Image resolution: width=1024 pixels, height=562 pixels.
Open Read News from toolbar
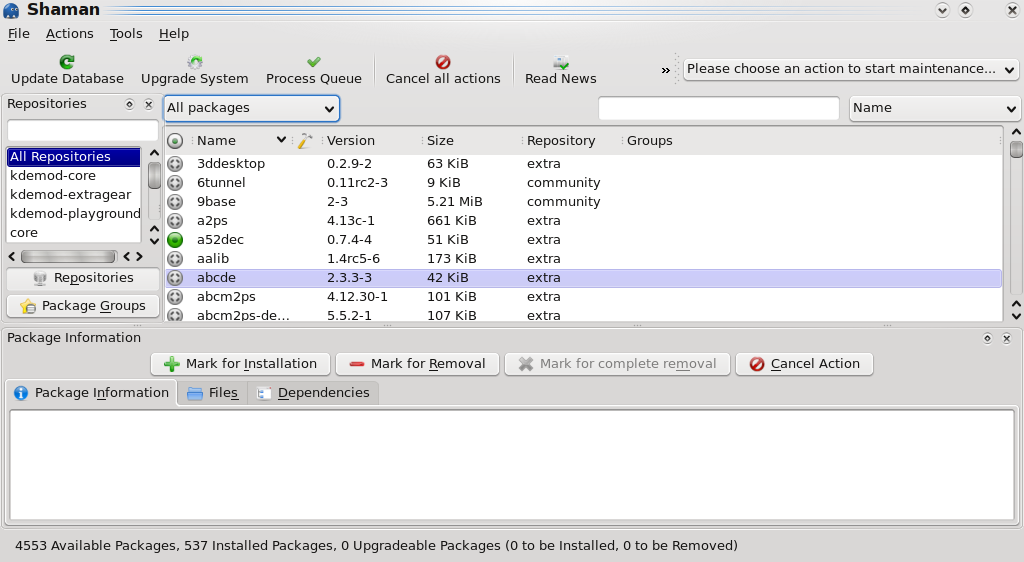(560, 62)
